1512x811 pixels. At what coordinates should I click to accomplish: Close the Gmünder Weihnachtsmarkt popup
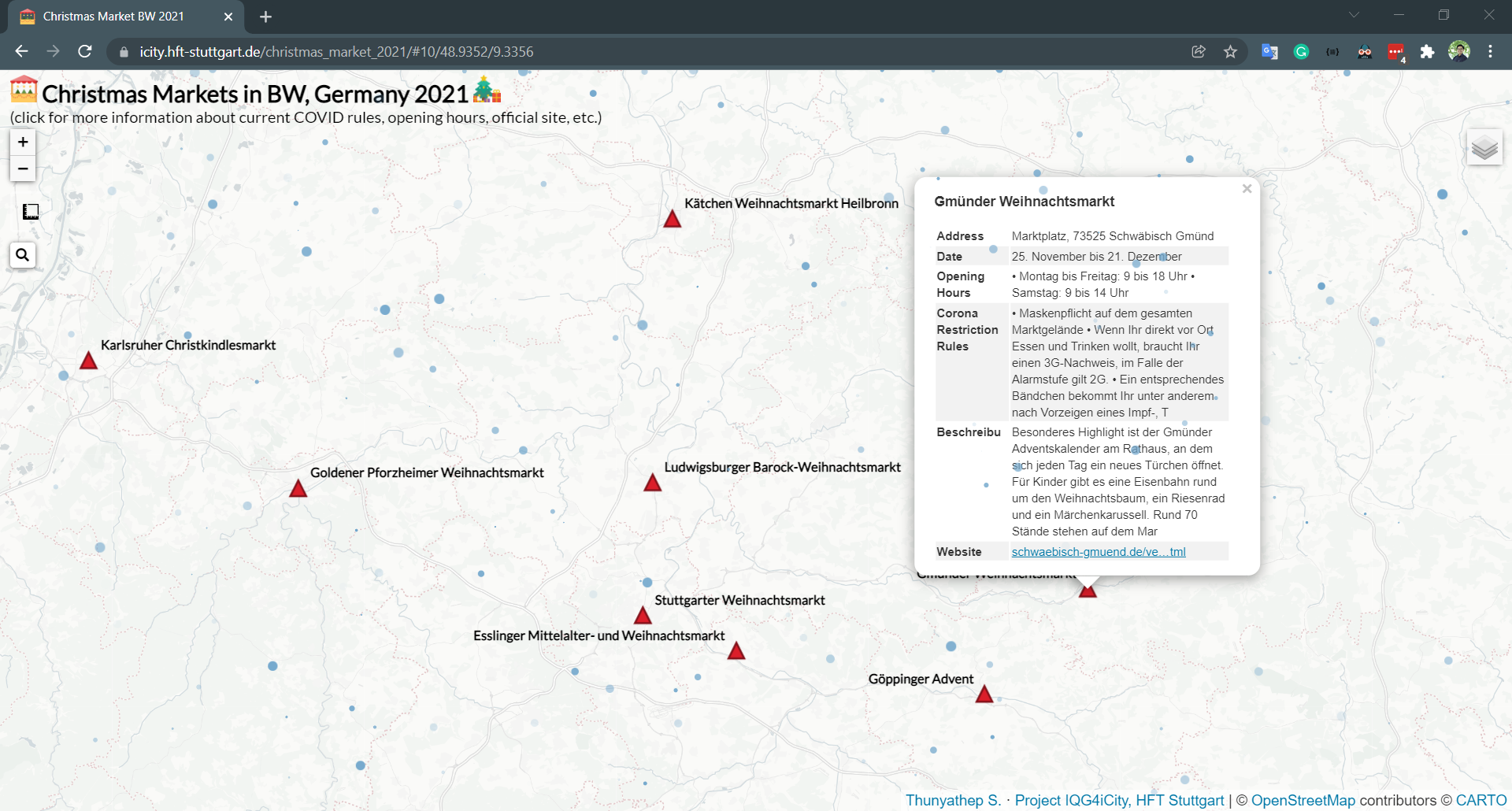[1247, 189]
